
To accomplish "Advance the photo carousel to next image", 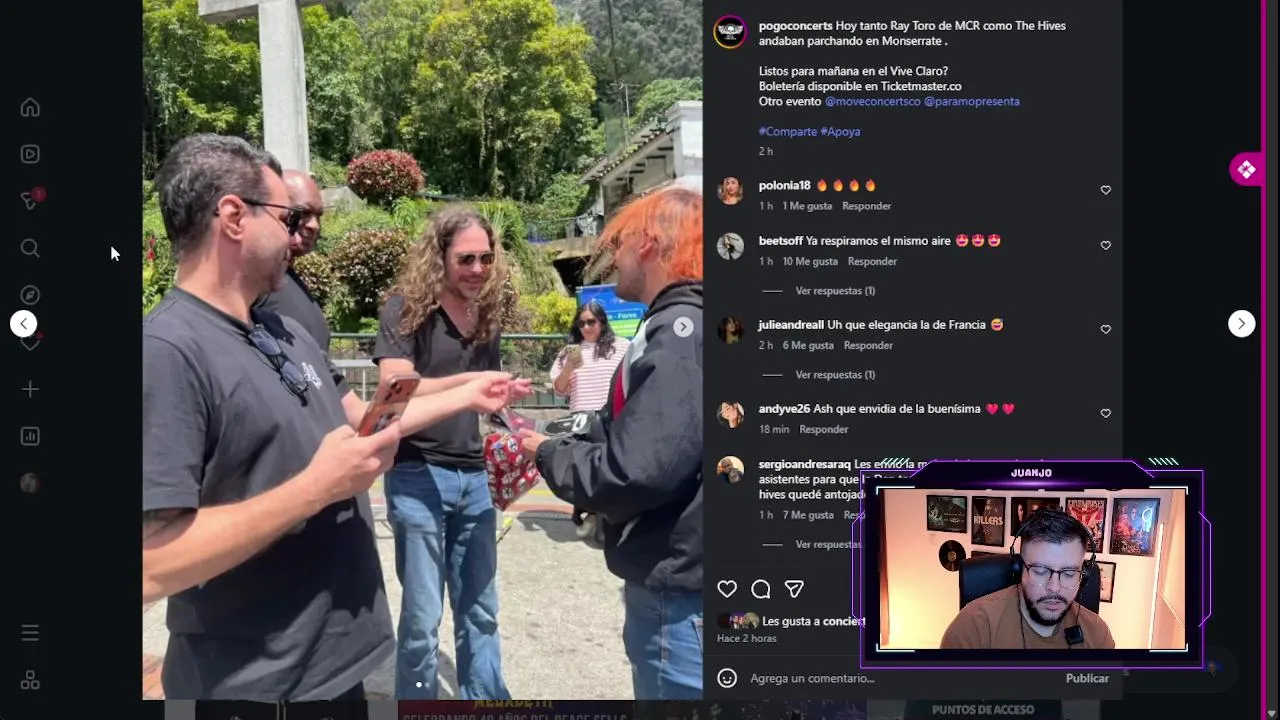I will tap(682, 327).
